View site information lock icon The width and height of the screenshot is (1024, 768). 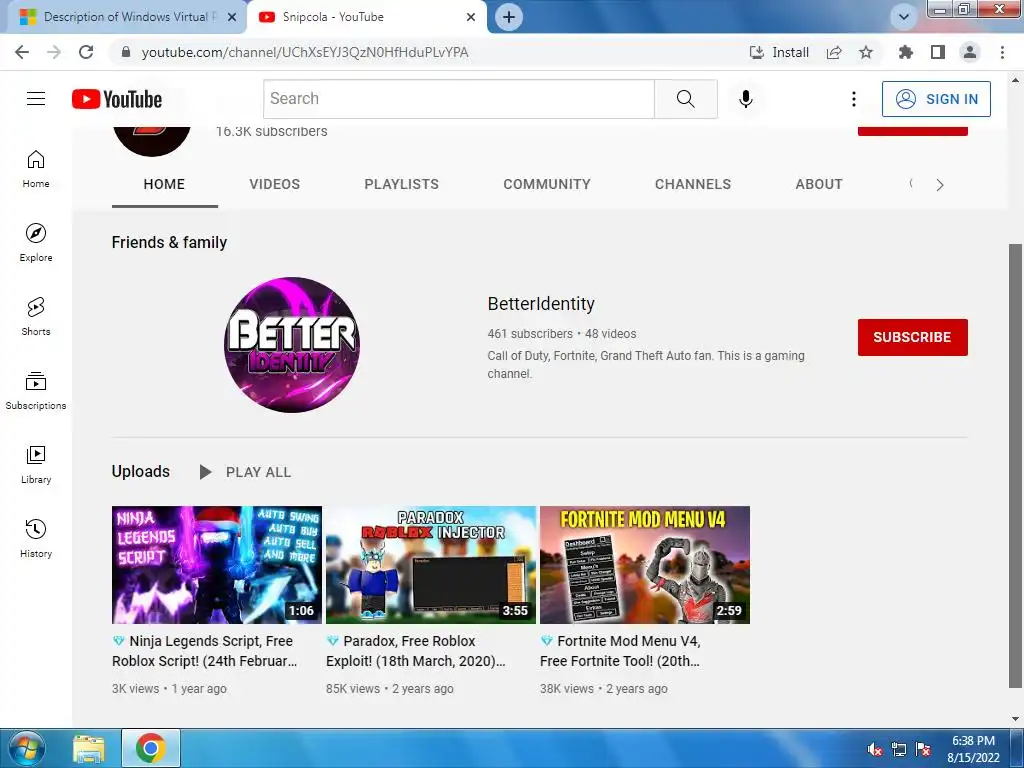[126, 52]
